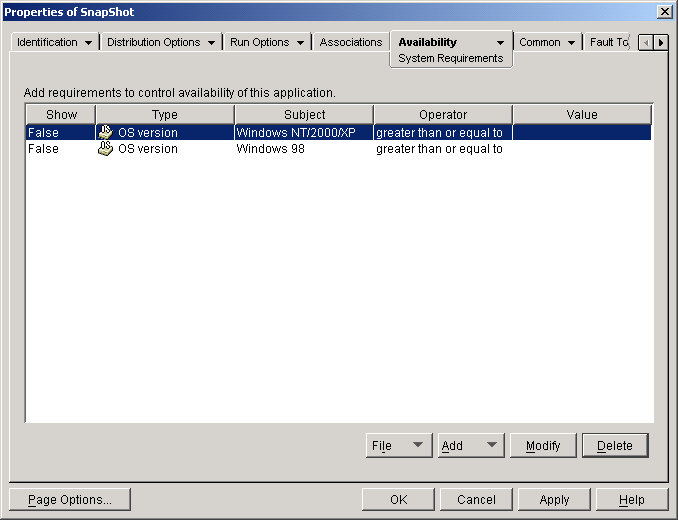Open Page Options dialog

(70, 499)
